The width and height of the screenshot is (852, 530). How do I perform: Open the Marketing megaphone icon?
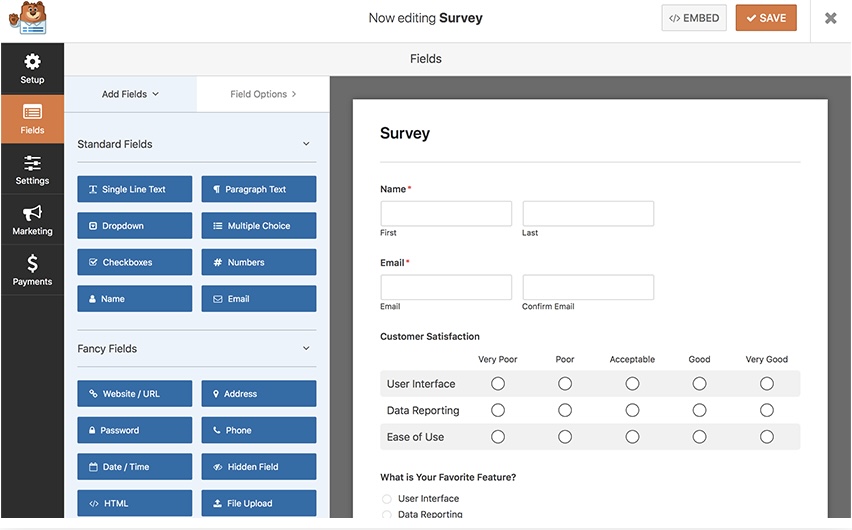32,213
